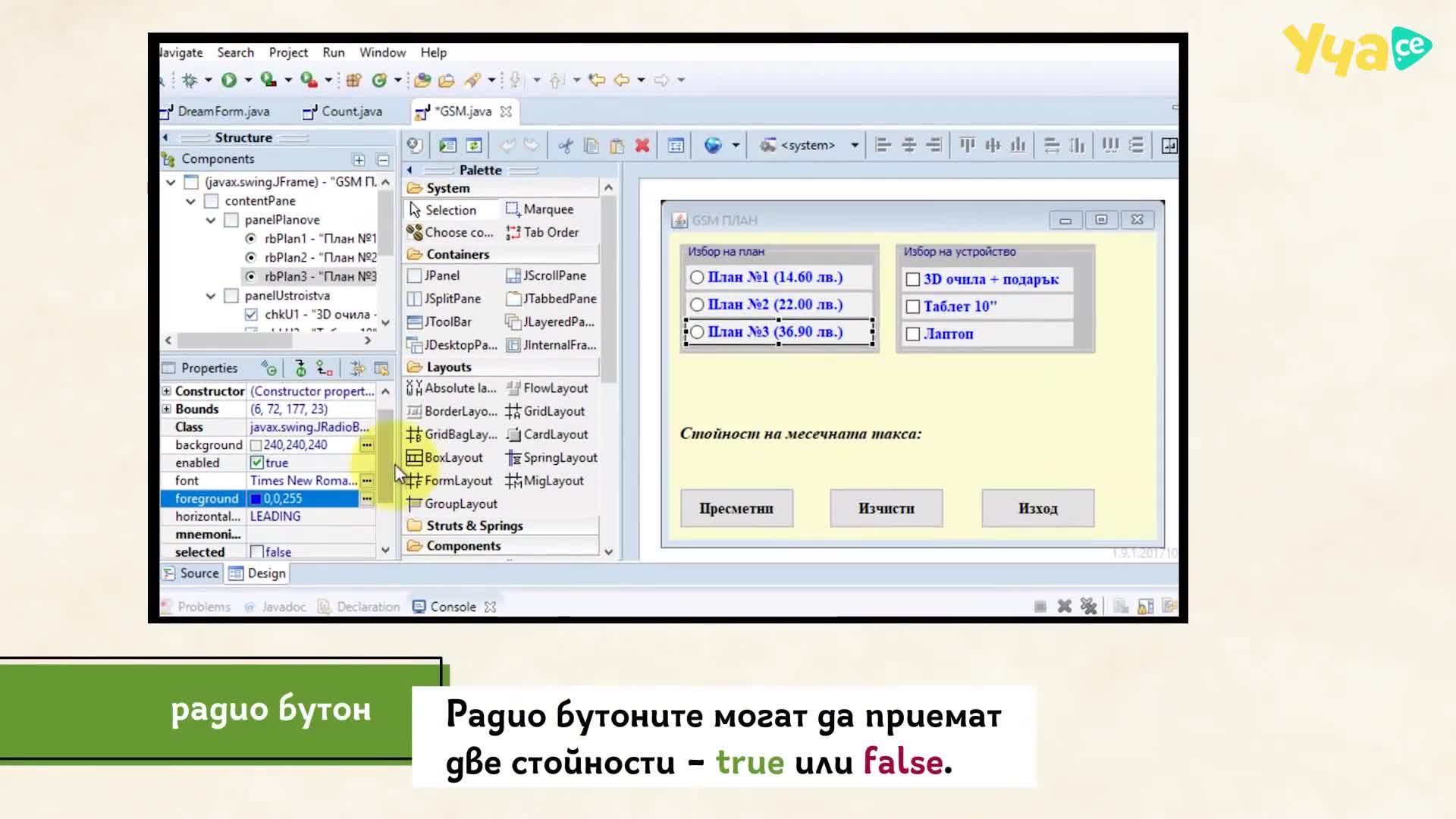Click the Class value javax.swing.JRadioB...
1456x819 pixels.
click(309, 427)
